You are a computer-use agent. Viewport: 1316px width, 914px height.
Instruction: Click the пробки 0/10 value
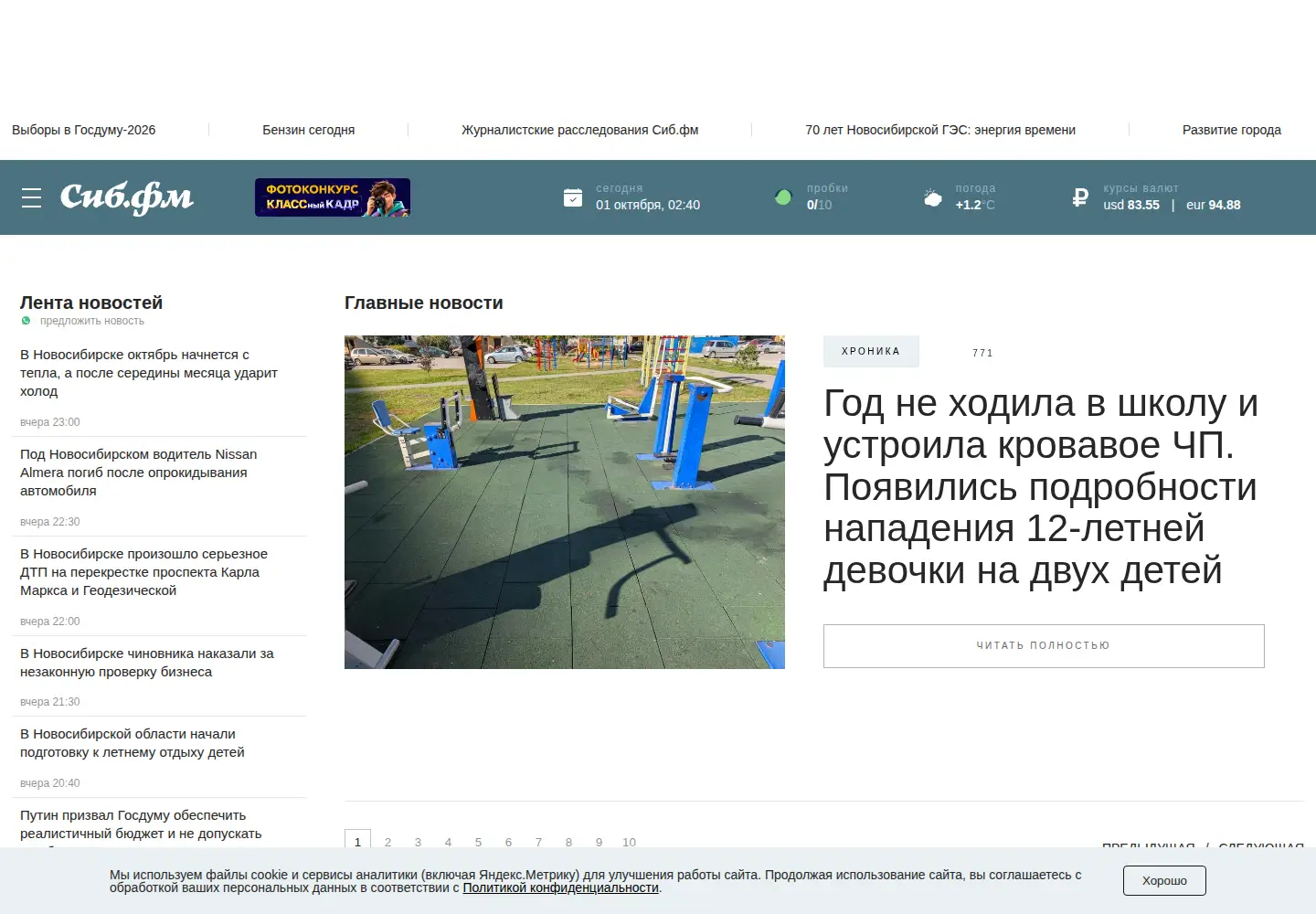click(x=819, y=205)
